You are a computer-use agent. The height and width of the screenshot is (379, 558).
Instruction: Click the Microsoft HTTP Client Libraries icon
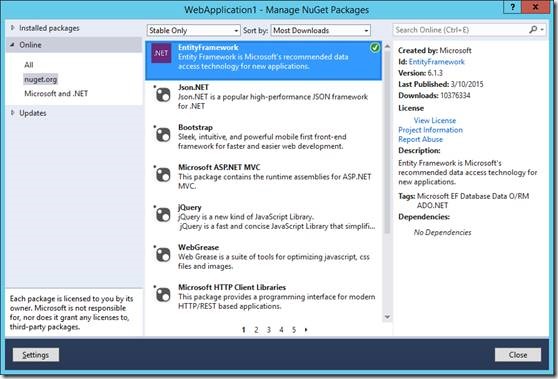pyautogui.click(x=163, y=295)
